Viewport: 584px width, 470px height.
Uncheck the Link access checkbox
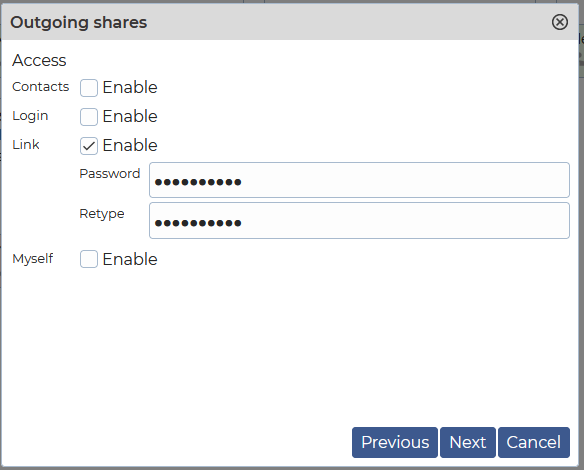89,146
